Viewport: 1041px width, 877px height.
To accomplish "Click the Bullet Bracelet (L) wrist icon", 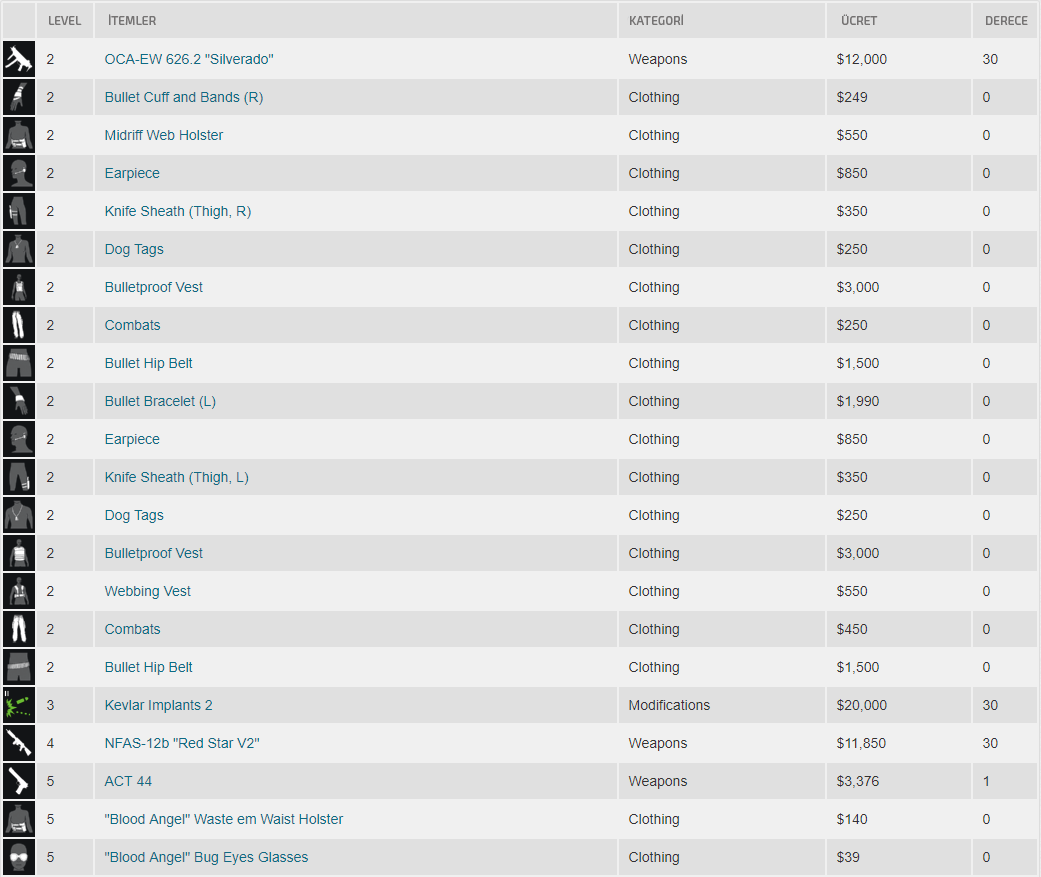I will point(19,401).
